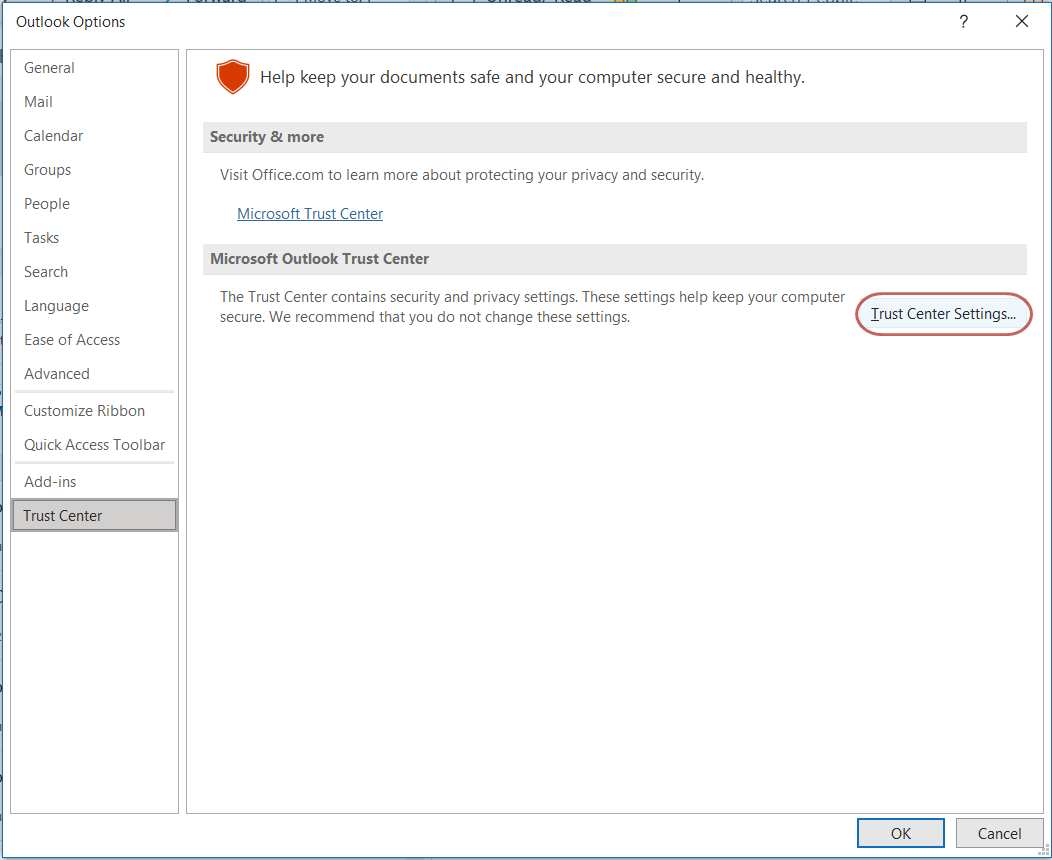Viewport: 1052px width, 860px height.
Task: Open Customize Ribbon category
Action: pyautogui.click(x=95, y=411)
